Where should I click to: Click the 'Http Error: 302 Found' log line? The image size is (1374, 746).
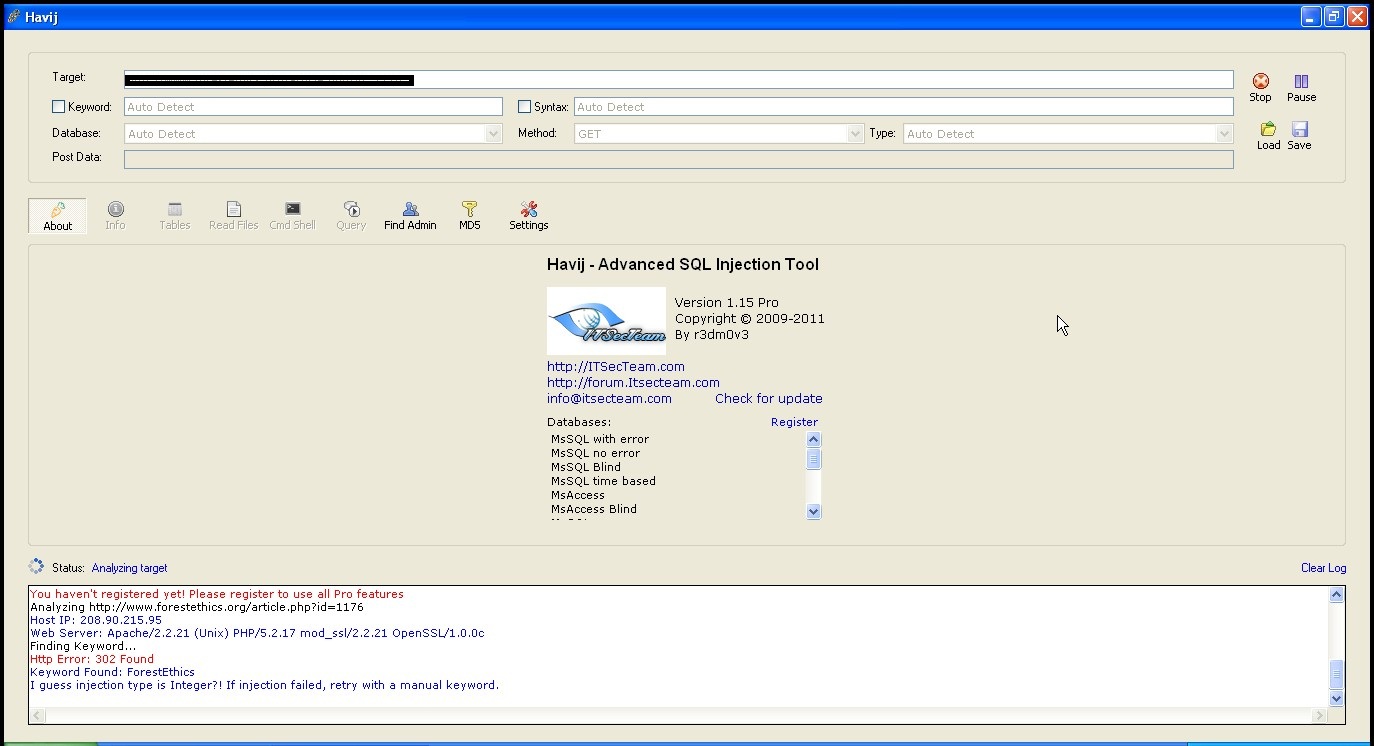click(x=92, y=659)
